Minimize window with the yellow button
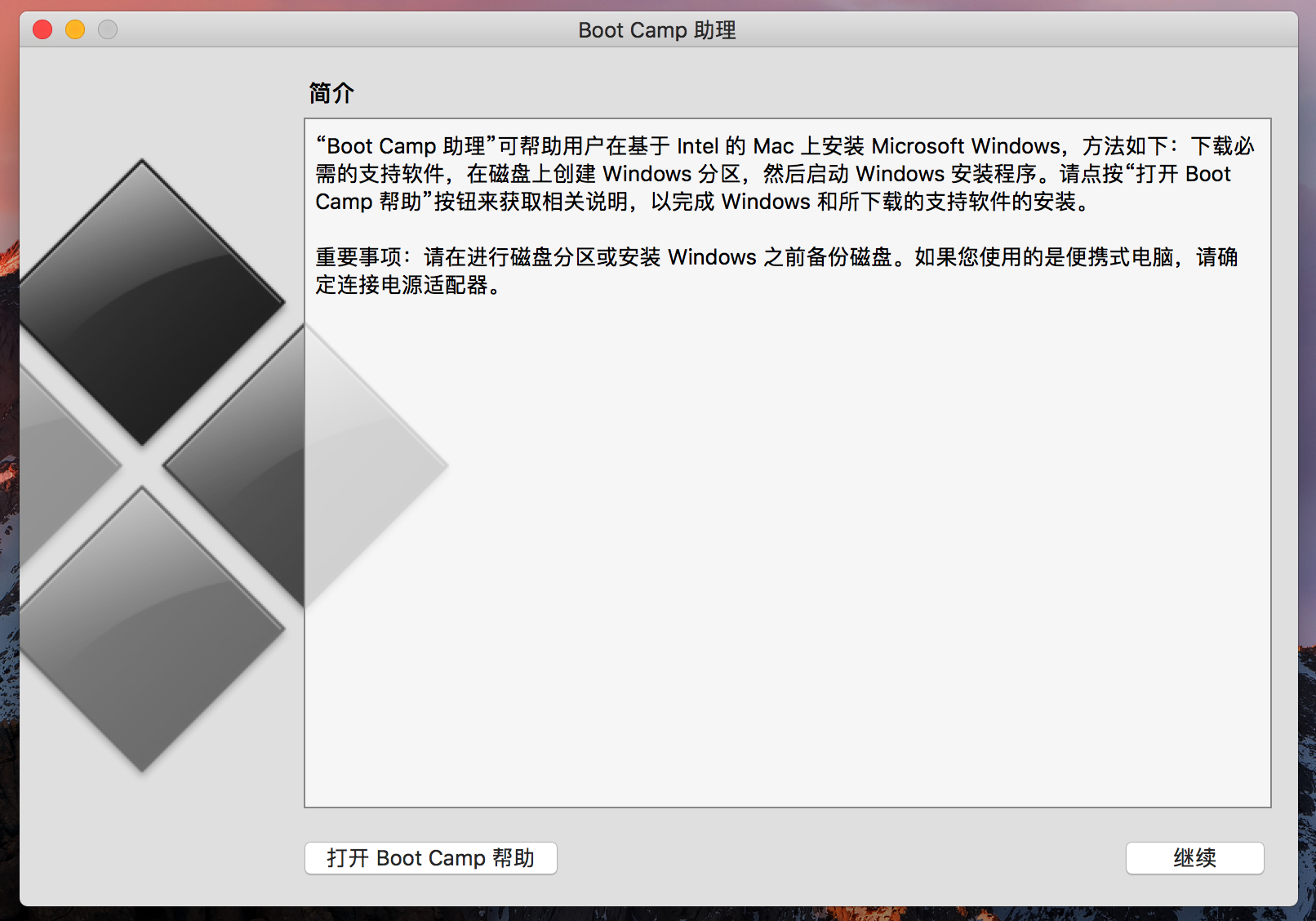The image size is (1316, 921). coord(75,30)
